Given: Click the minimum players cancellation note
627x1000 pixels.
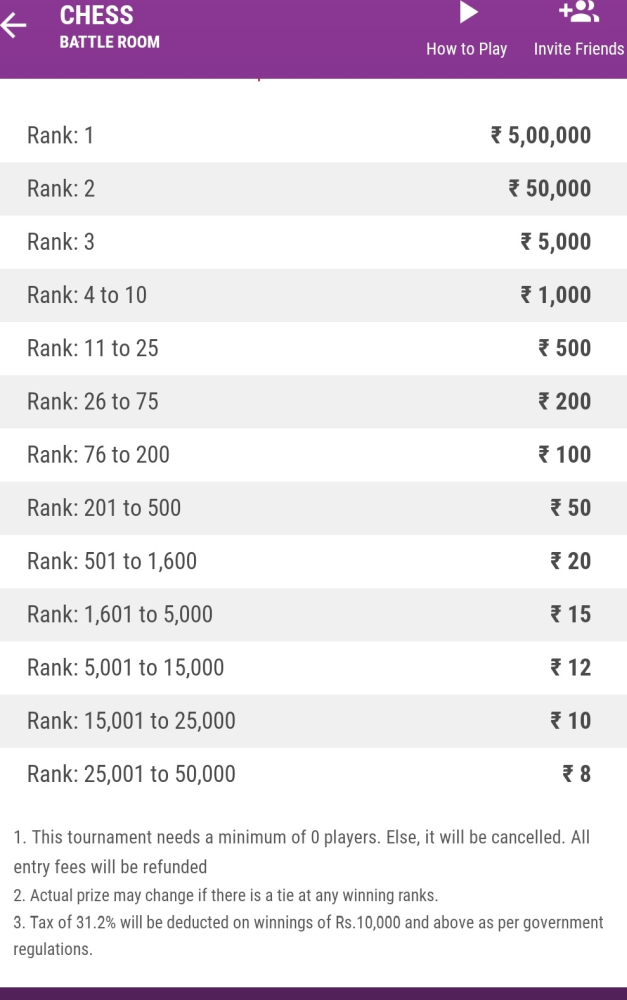Looking at the screenshot, I should pos(302,852).
